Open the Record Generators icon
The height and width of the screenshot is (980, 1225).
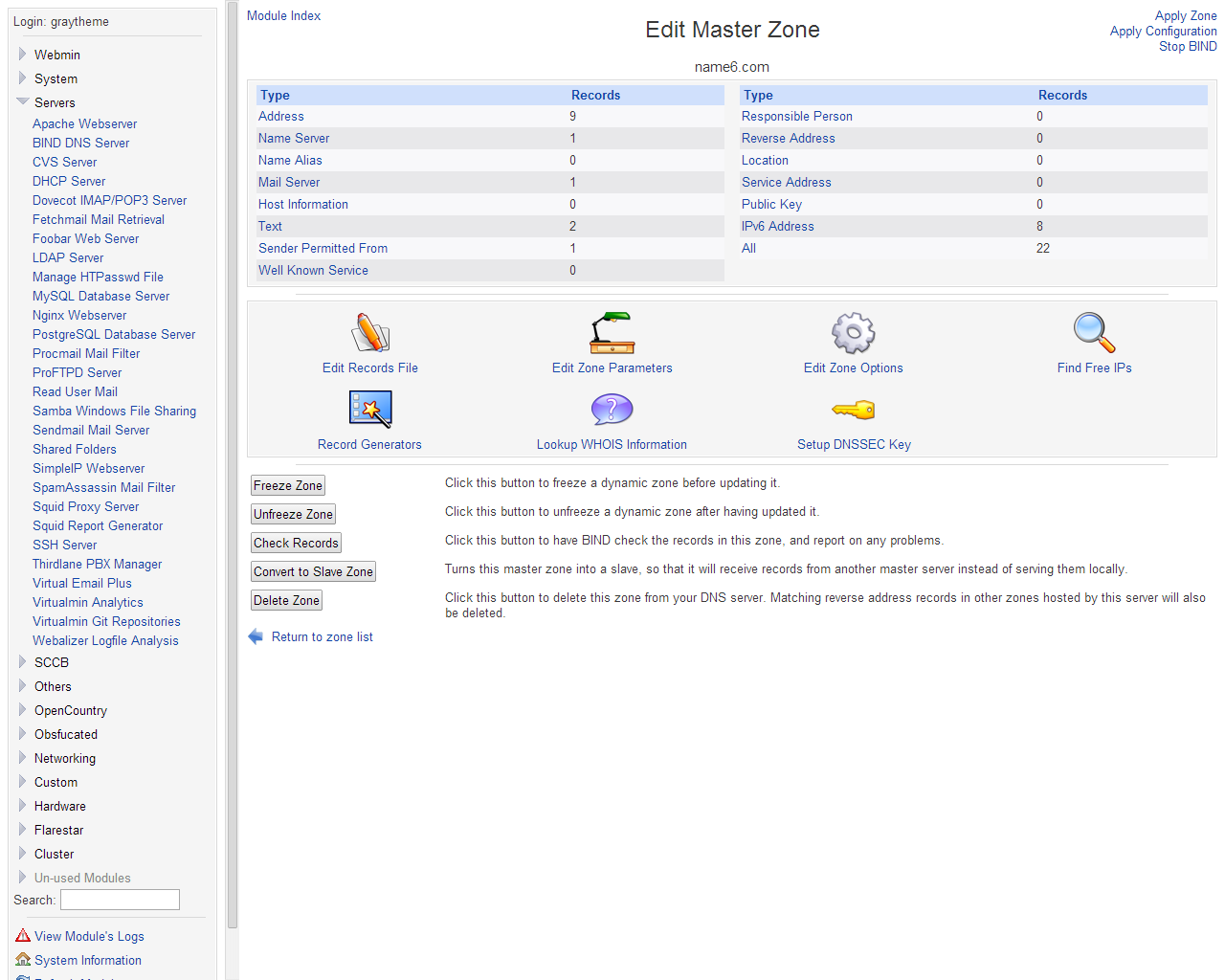coord(370,410)
